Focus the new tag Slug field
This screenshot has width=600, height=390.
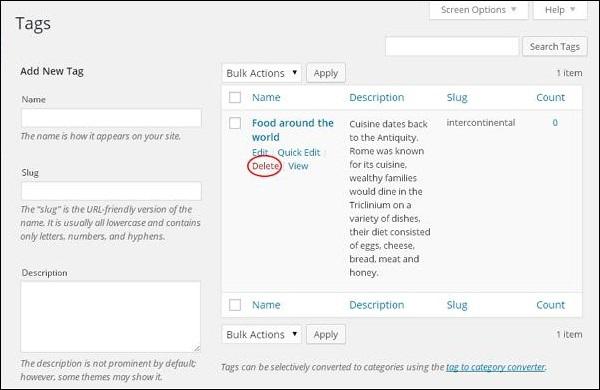[x=111, y=191]
